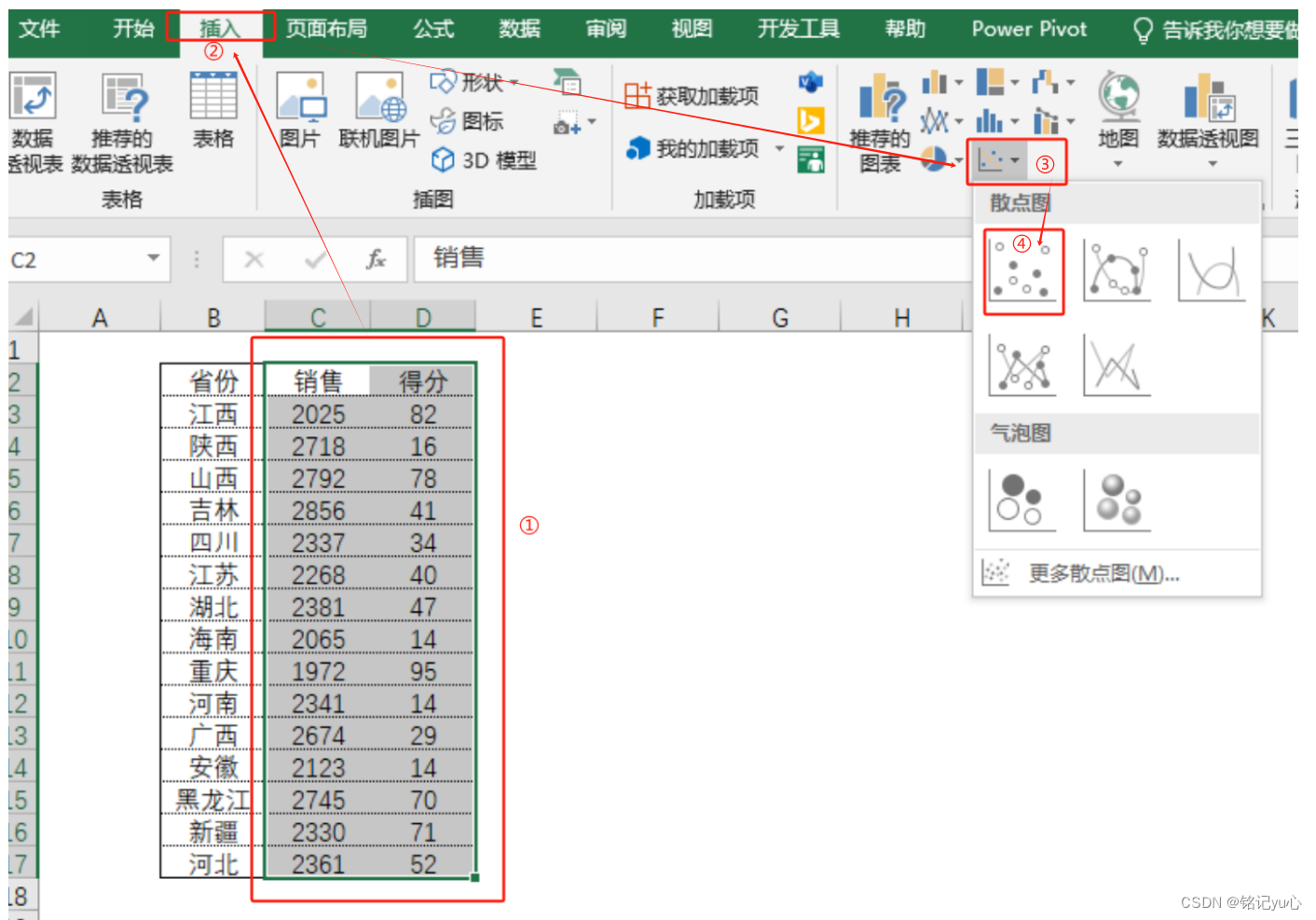The image size is (1316, 920).
Task: Open the Shapes (形状) gallery
Action: [473, 82]
